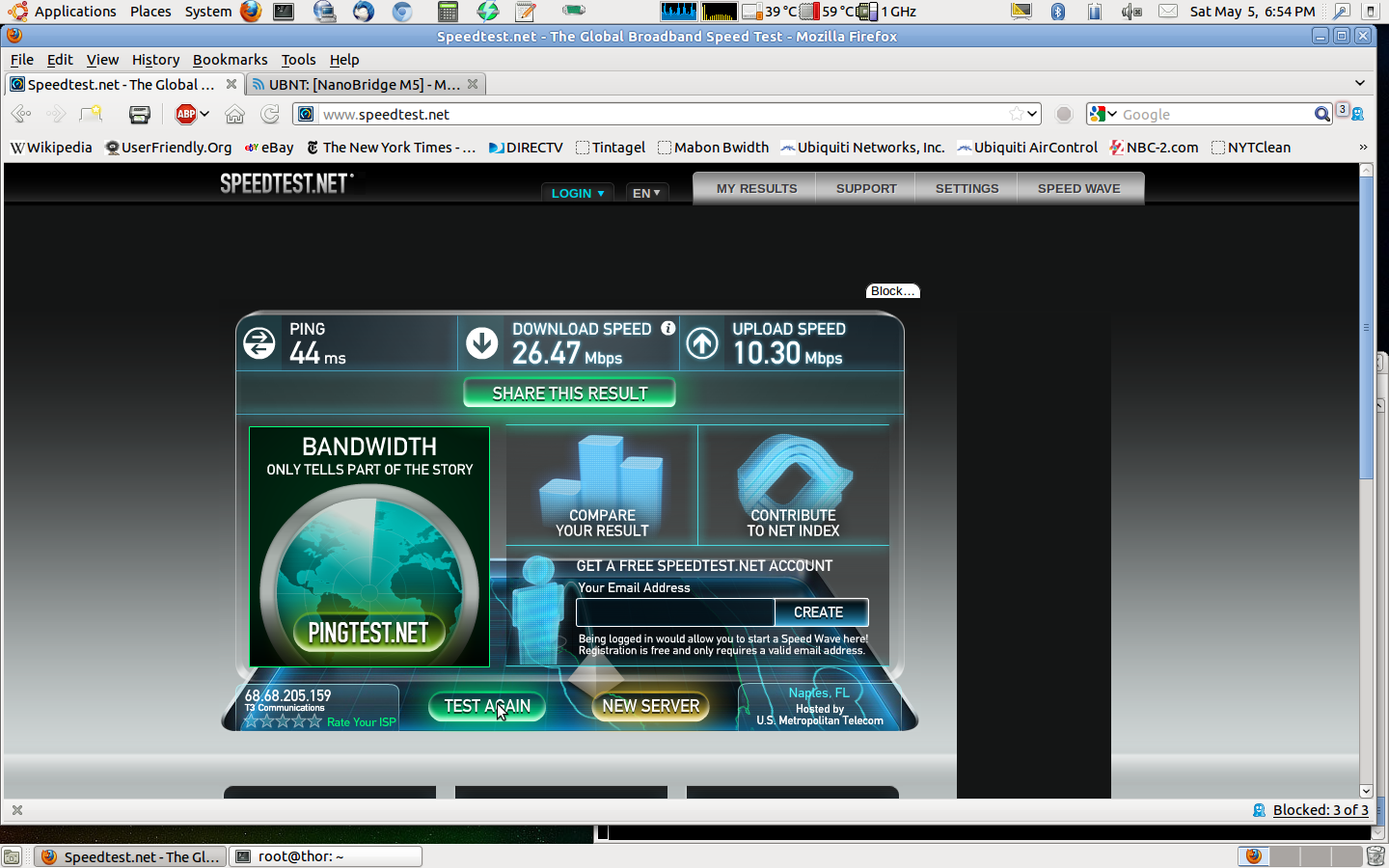Switch to the UBNT NanoBridge M5 tab

coord(363,85)
